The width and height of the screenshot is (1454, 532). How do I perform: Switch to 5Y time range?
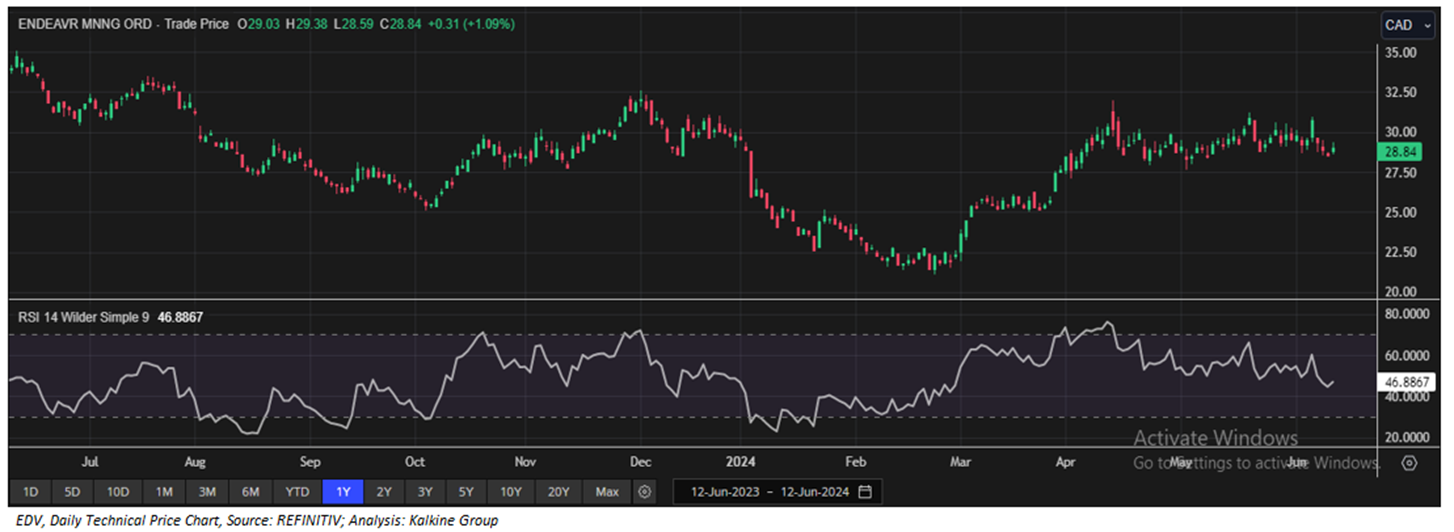tap(466, 492)
